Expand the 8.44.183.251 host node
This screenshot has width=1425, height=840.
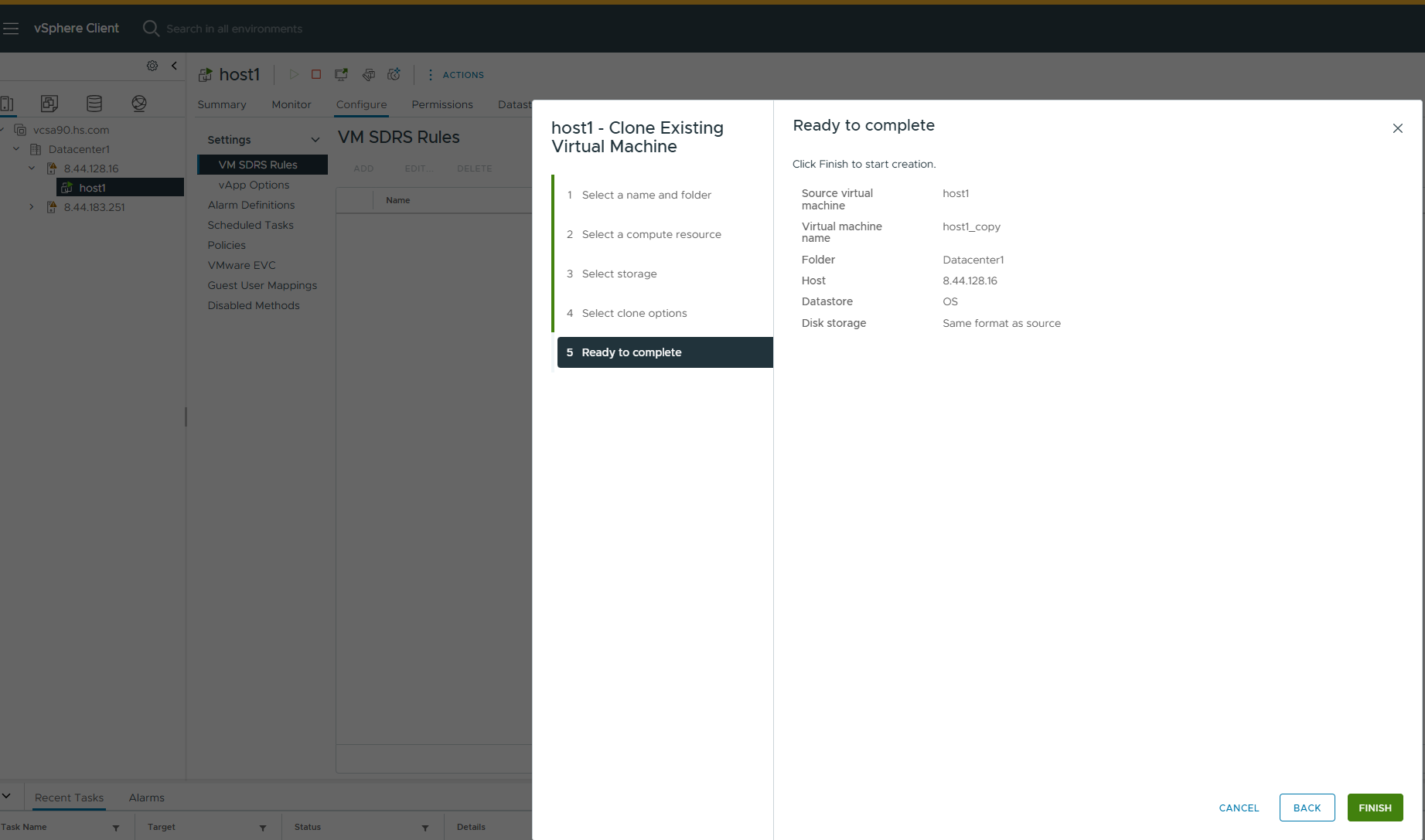tap(32, 206)
